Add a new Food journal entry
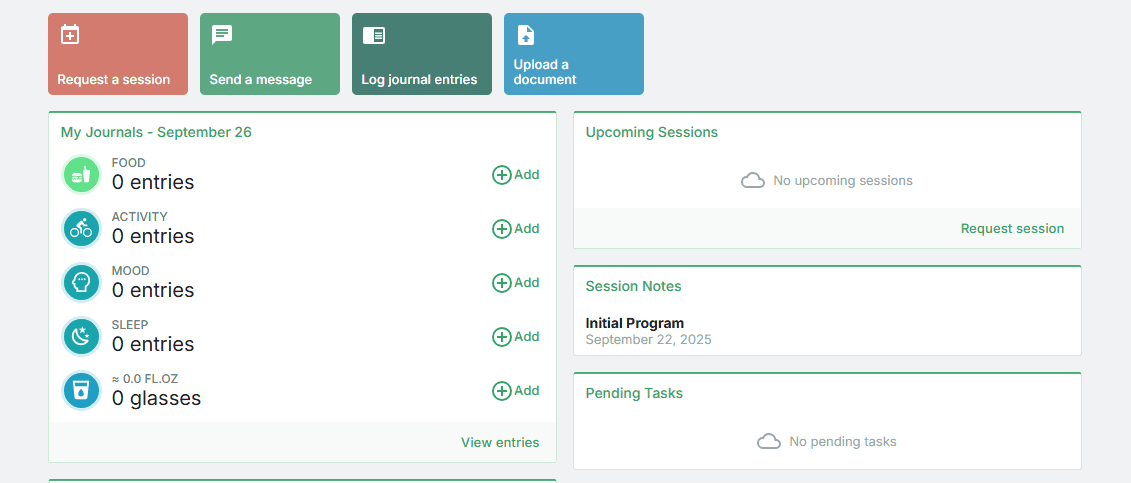This screenshot has width=1131, height=483. pyautogui.click(x=515, y=175)
